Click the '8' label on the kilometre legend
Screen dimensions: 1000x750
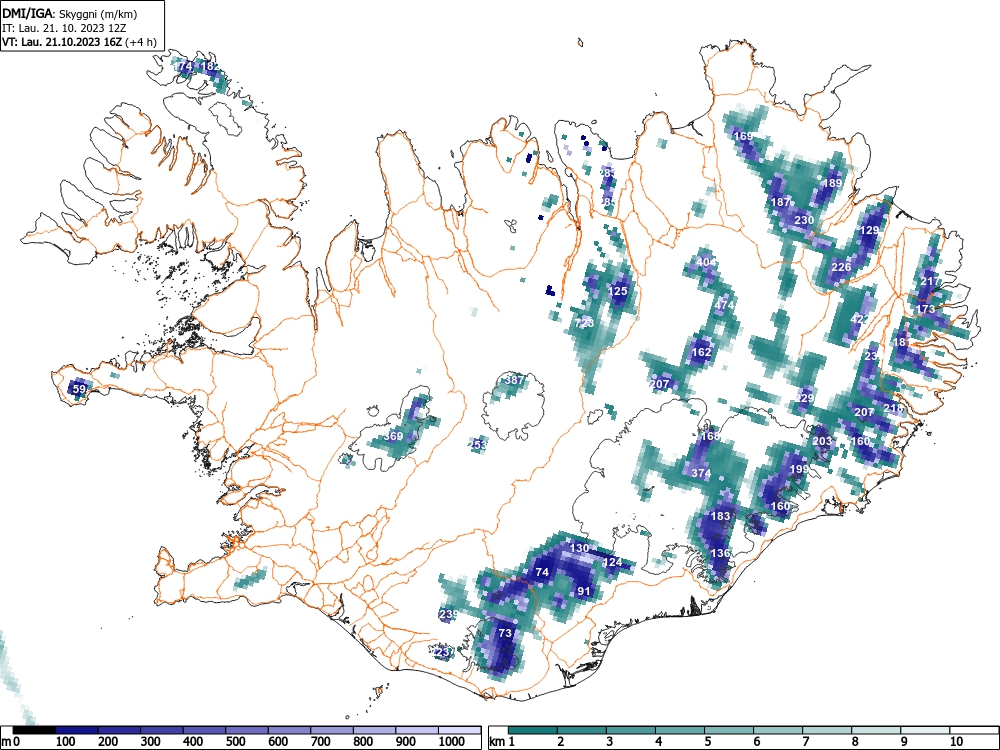[x=855, y=742]
